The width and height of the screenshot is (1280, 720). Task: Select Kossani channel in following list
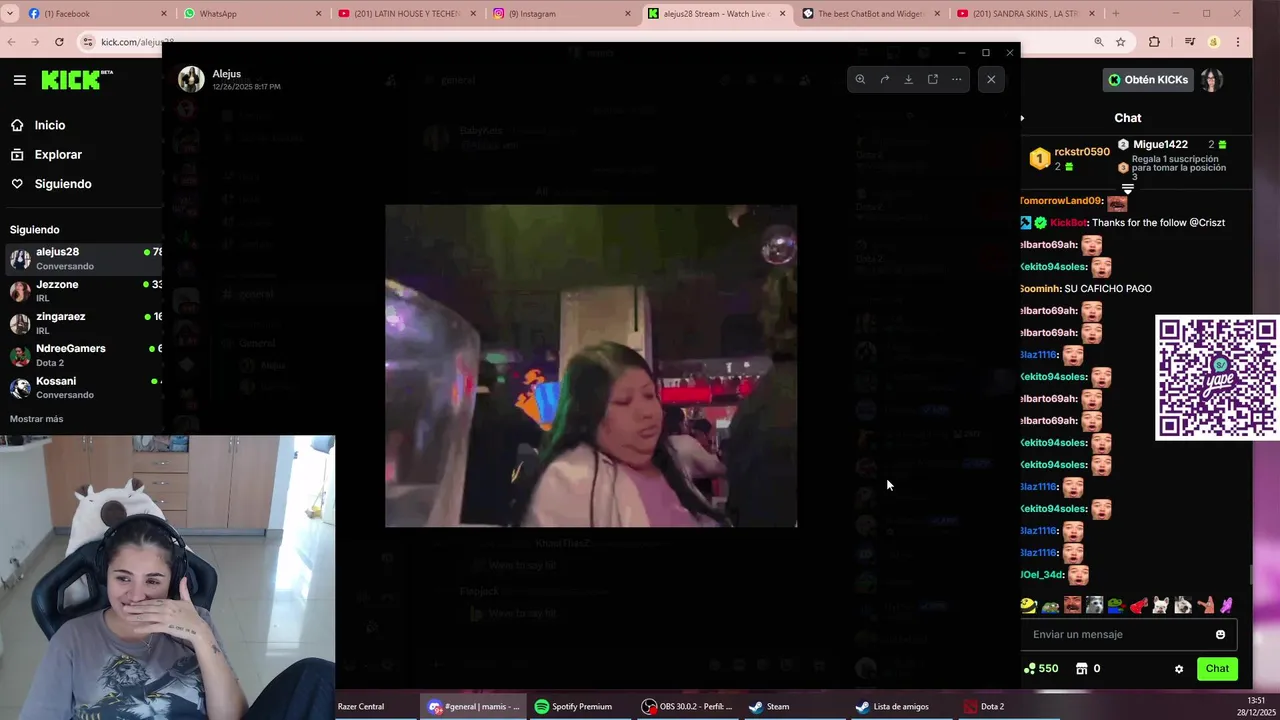pos(84,387)
